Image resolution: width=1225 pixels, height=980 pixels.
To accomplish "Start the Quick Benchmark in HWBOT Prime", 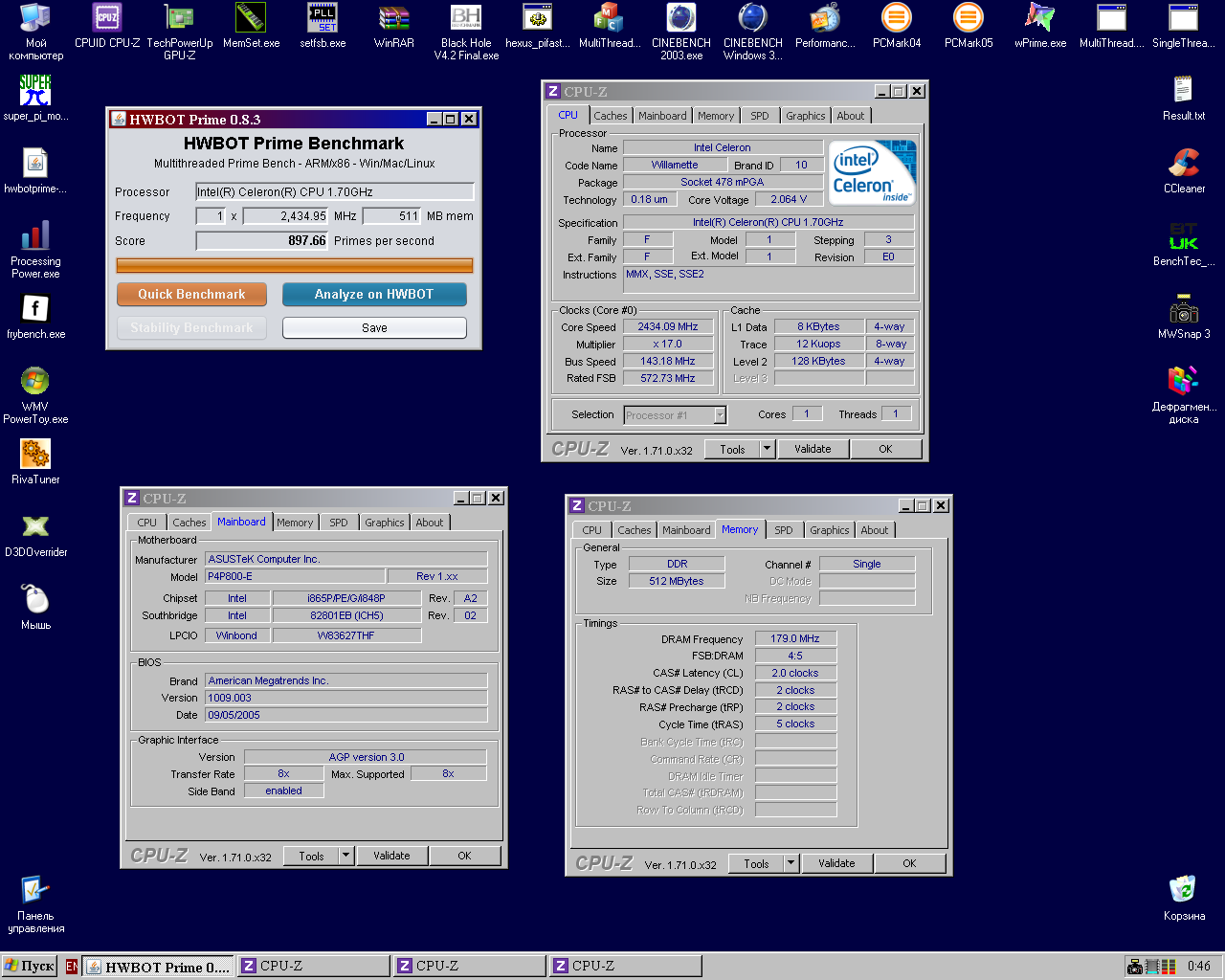I will pyautogui.click(x=191, y=294).
